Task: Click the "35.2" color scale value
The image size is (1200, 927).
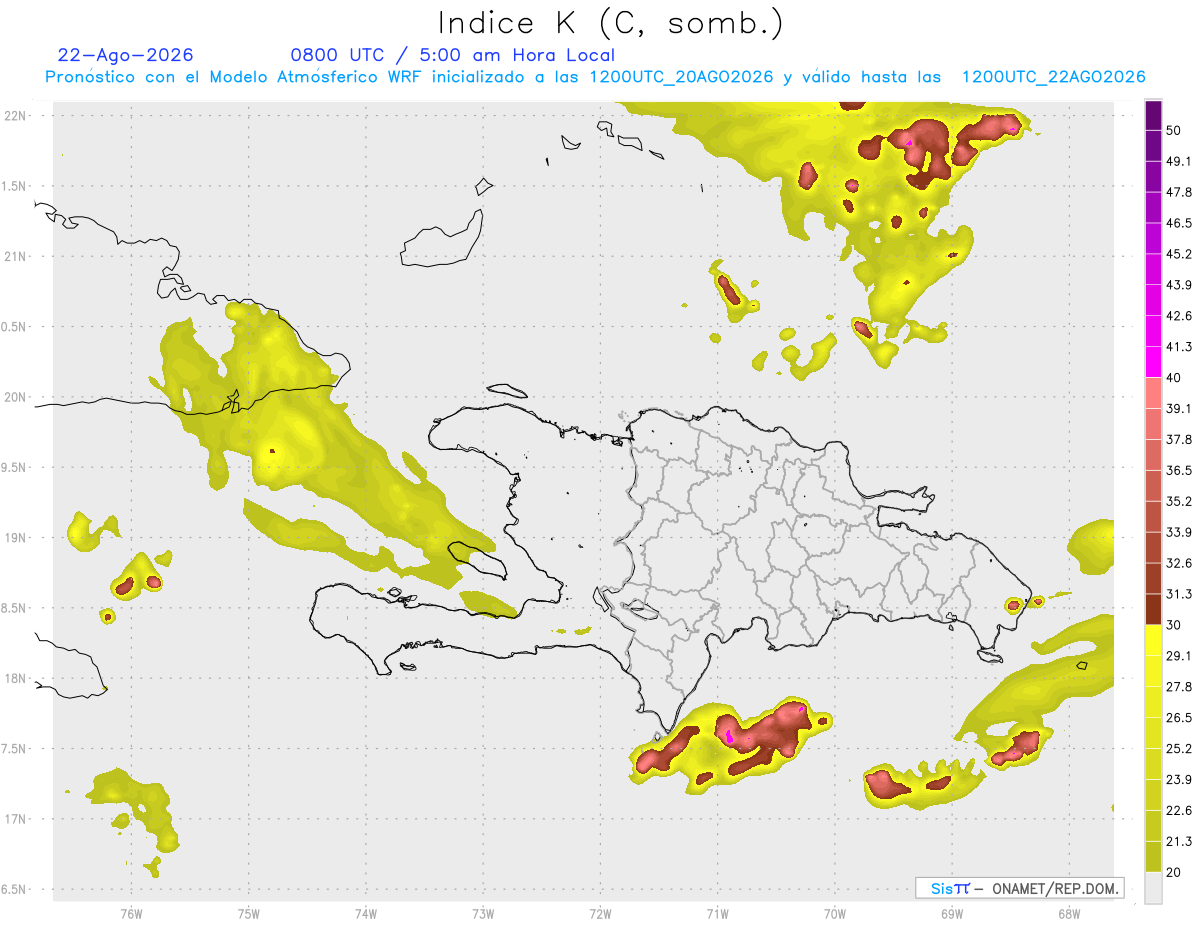Action: pos(1179,501)
